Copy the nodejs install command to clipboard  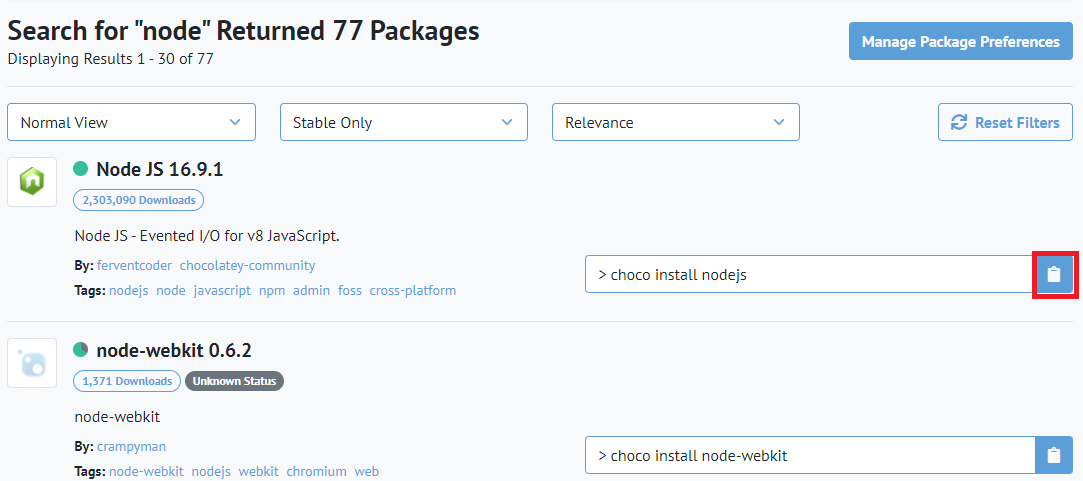[x=1054, y=274]
